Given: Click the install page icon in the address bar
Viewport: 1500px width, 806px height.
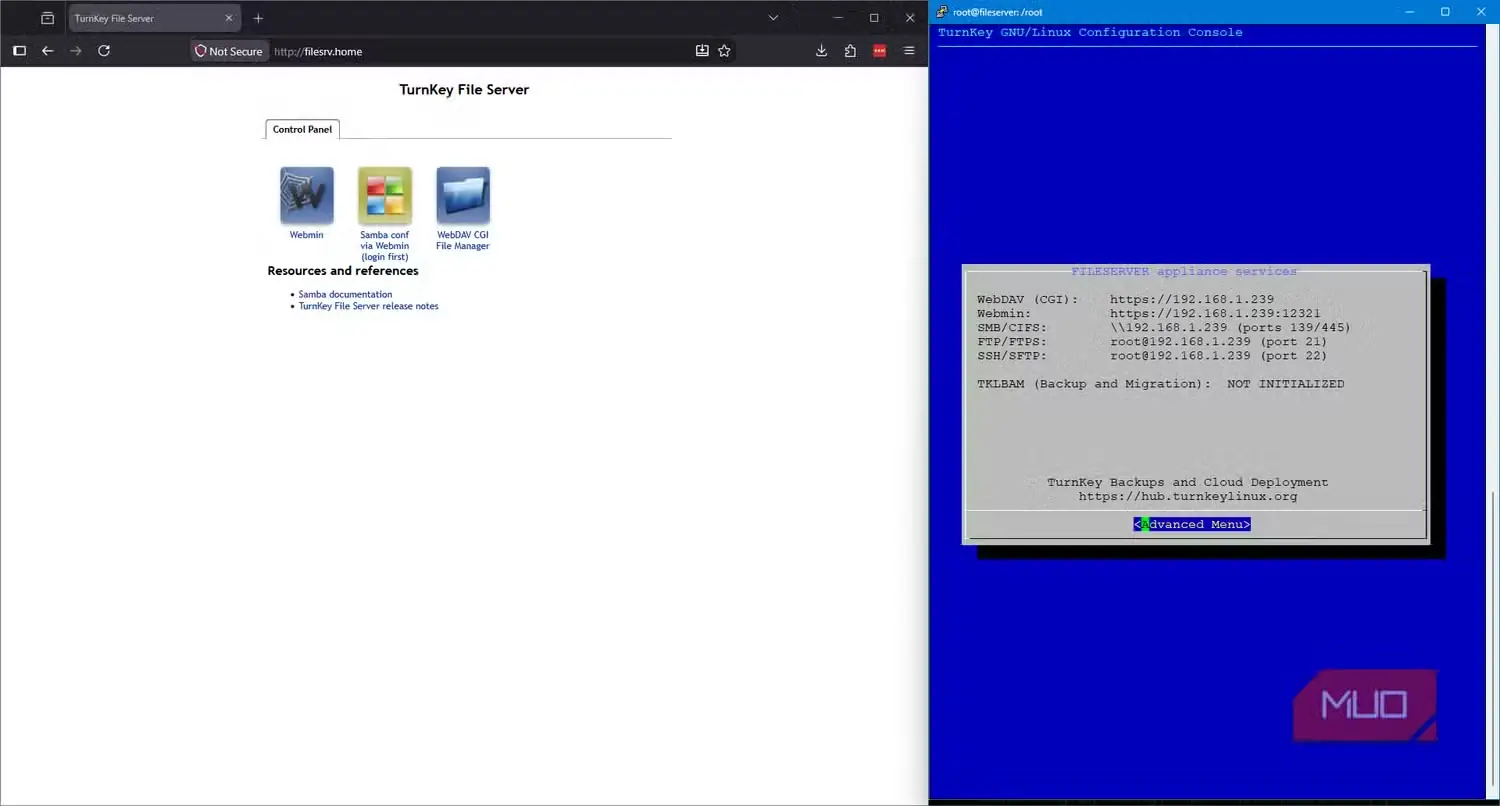Looking at the screenshot, I should 702,51.
